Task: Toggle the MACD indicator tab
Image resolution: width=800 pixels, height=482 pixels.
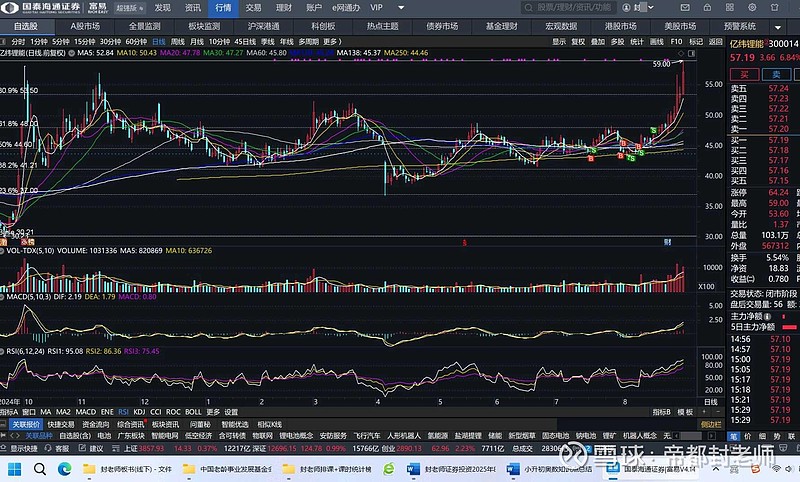Action: click(86, 411)
